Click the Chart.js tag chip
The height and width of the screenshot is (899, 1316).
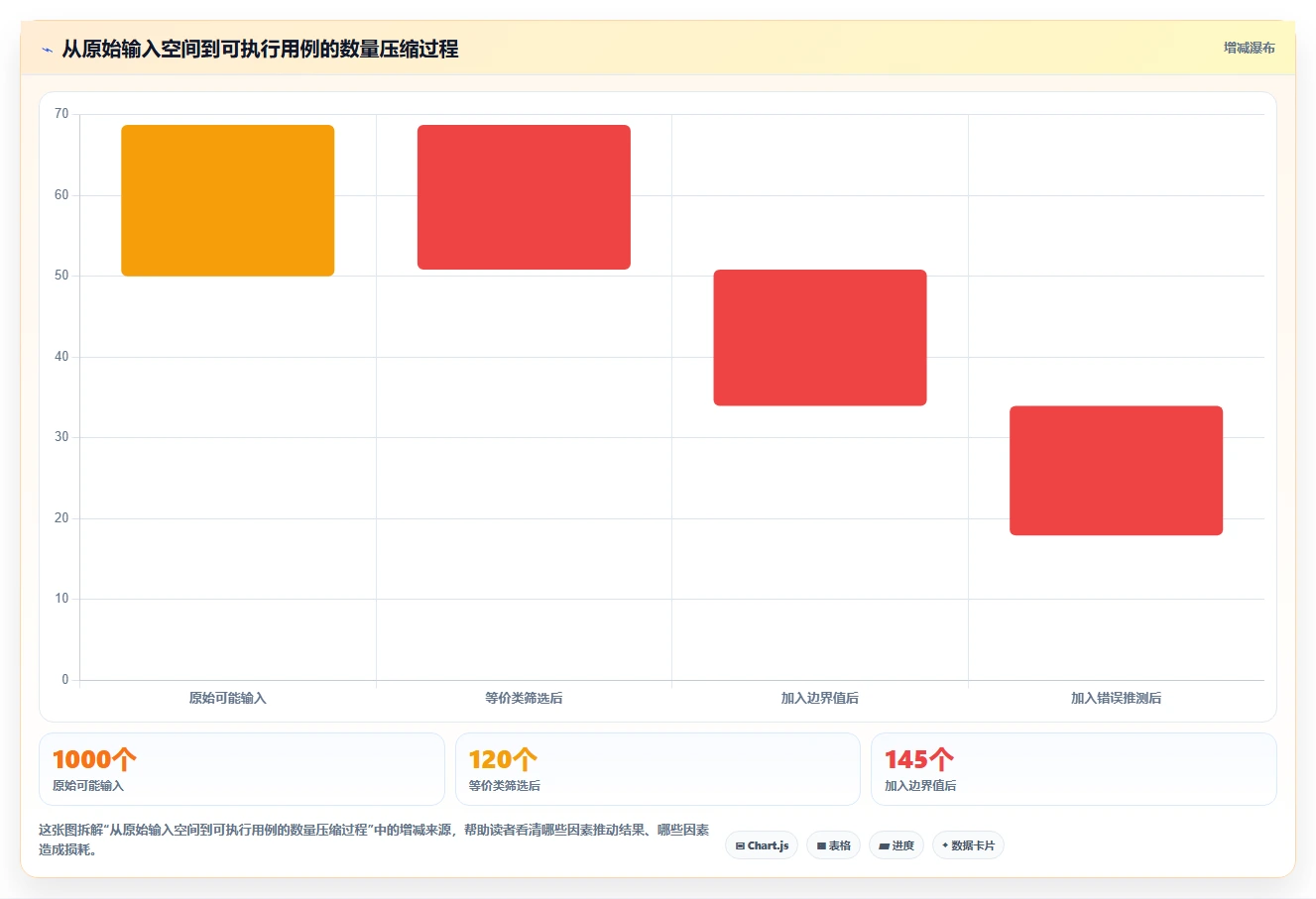pyautogui.click(x=762, y=845)
